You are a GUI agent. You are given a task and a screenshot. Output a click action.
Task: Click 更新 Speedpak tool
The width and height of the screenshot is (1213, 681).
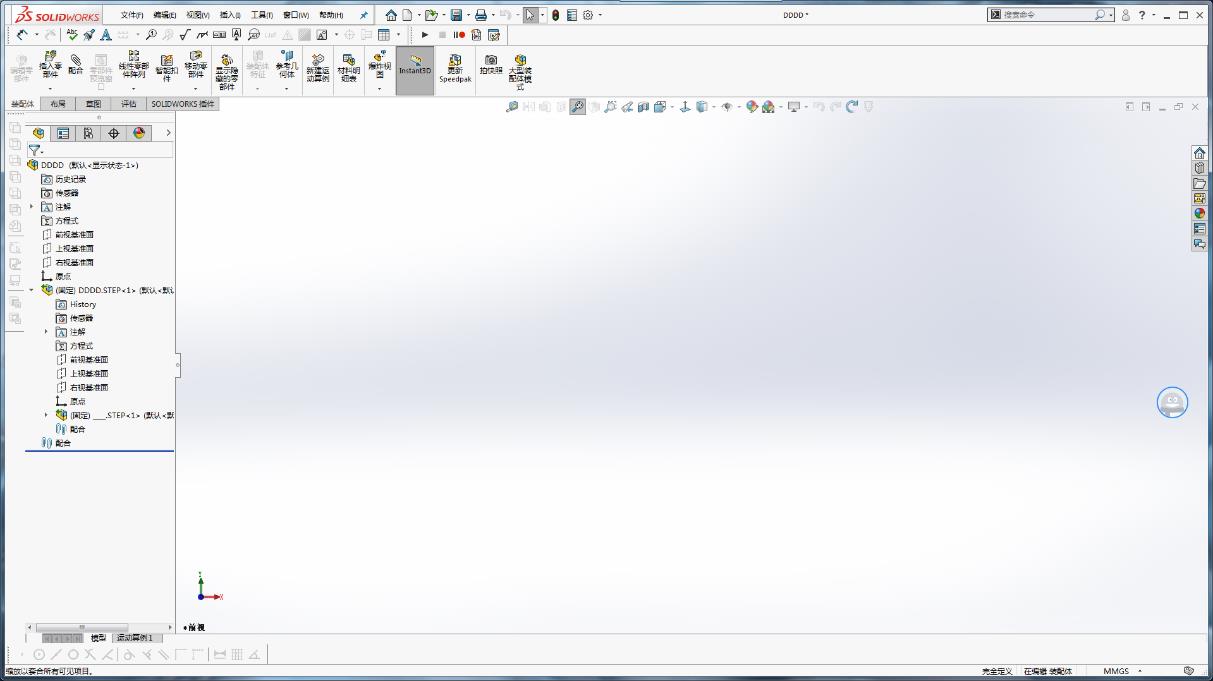pyautogui.click(x=455, y=68)
